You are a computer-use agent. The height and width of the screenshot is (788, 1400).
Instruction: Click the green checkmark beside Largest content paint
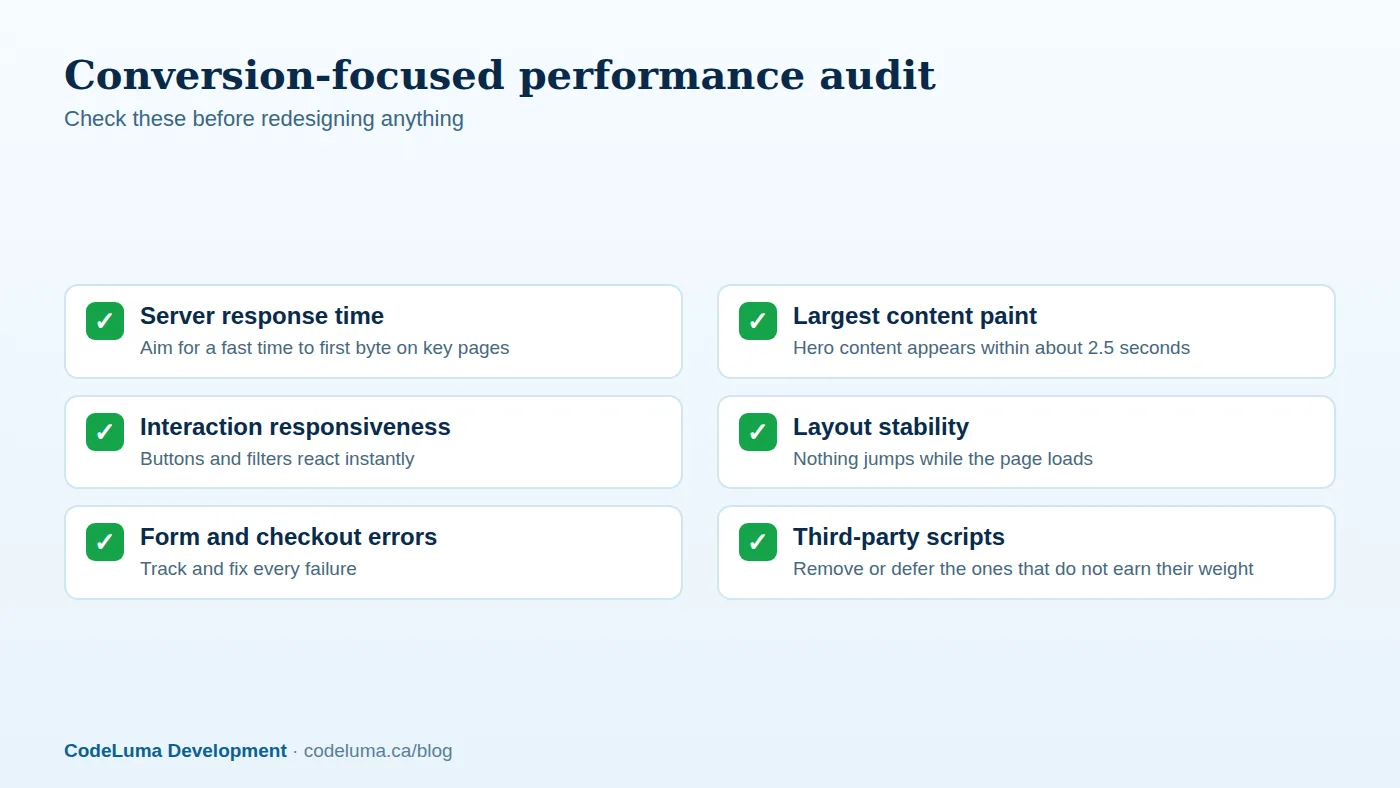pyautogui.click(x=758, y=321)
